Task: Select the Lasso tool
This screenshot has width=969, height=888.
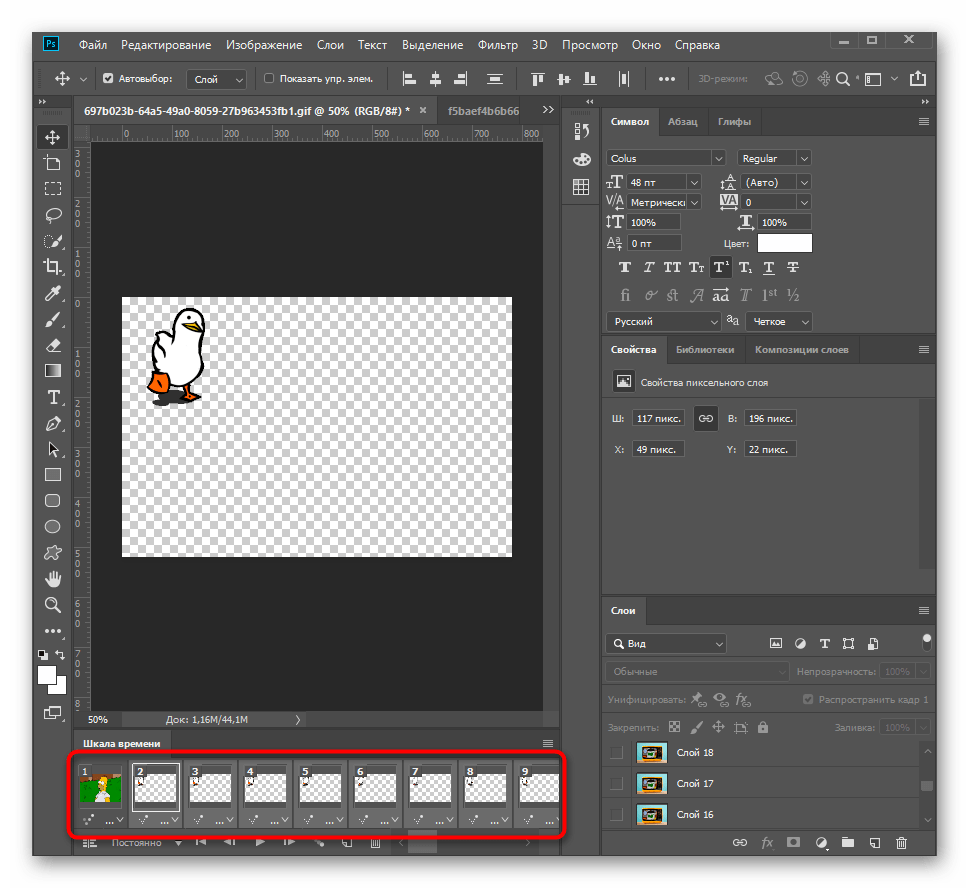Action: pyautogui.click(x=53, y=214)
